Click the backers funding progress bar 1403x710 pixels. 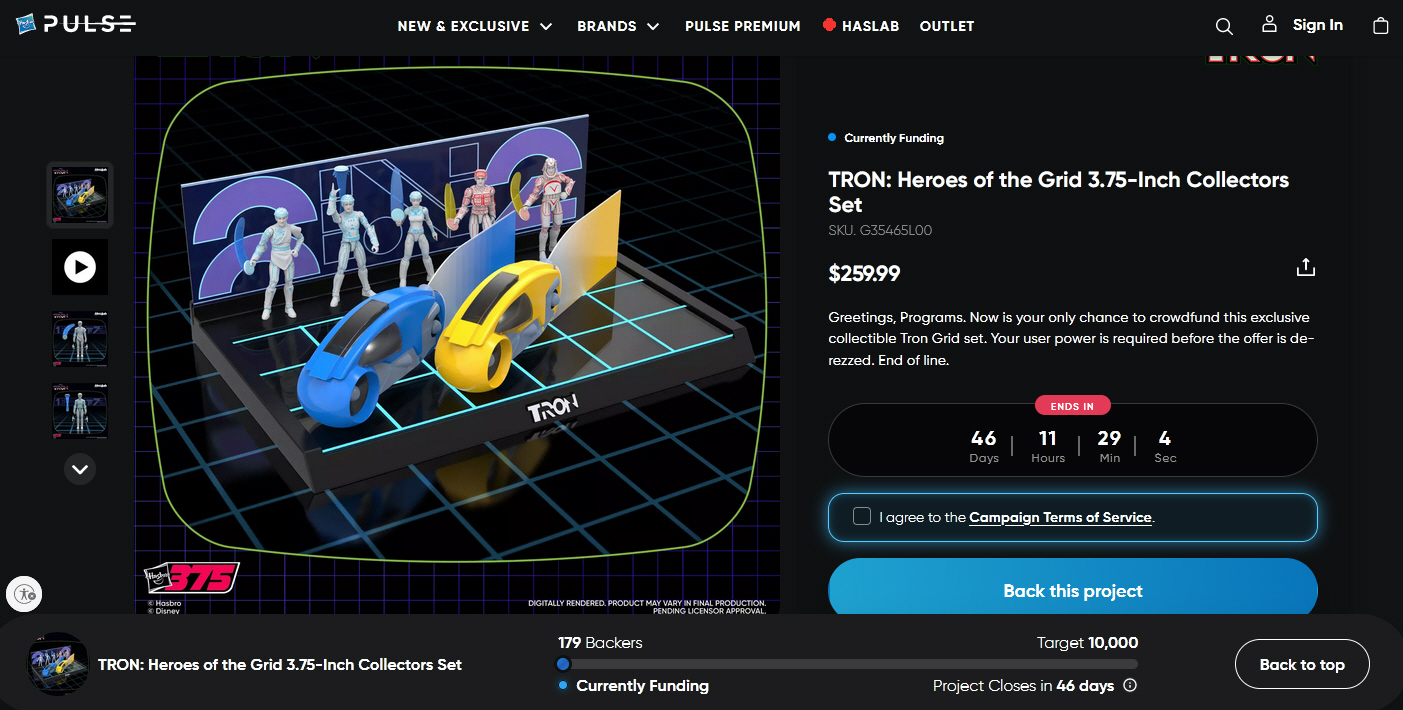coord(848,664)
